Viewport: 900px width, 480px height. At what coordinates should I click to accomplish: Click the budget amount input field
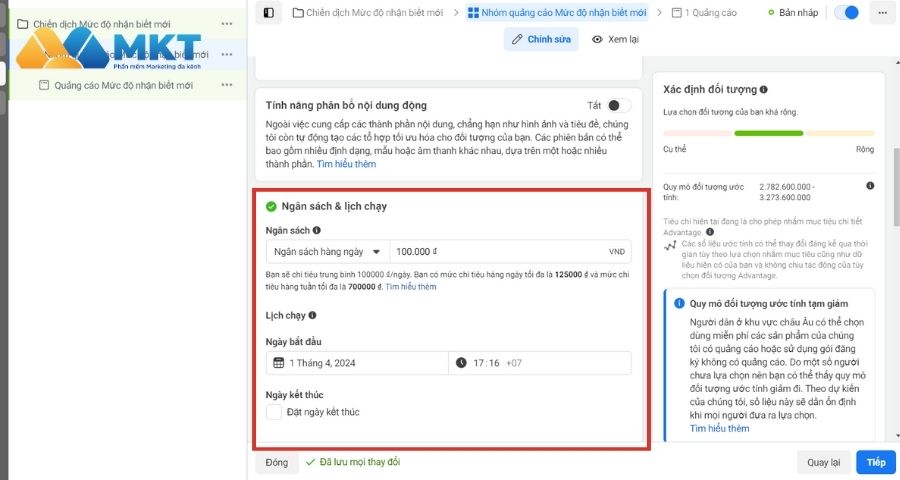click(495, 252)
